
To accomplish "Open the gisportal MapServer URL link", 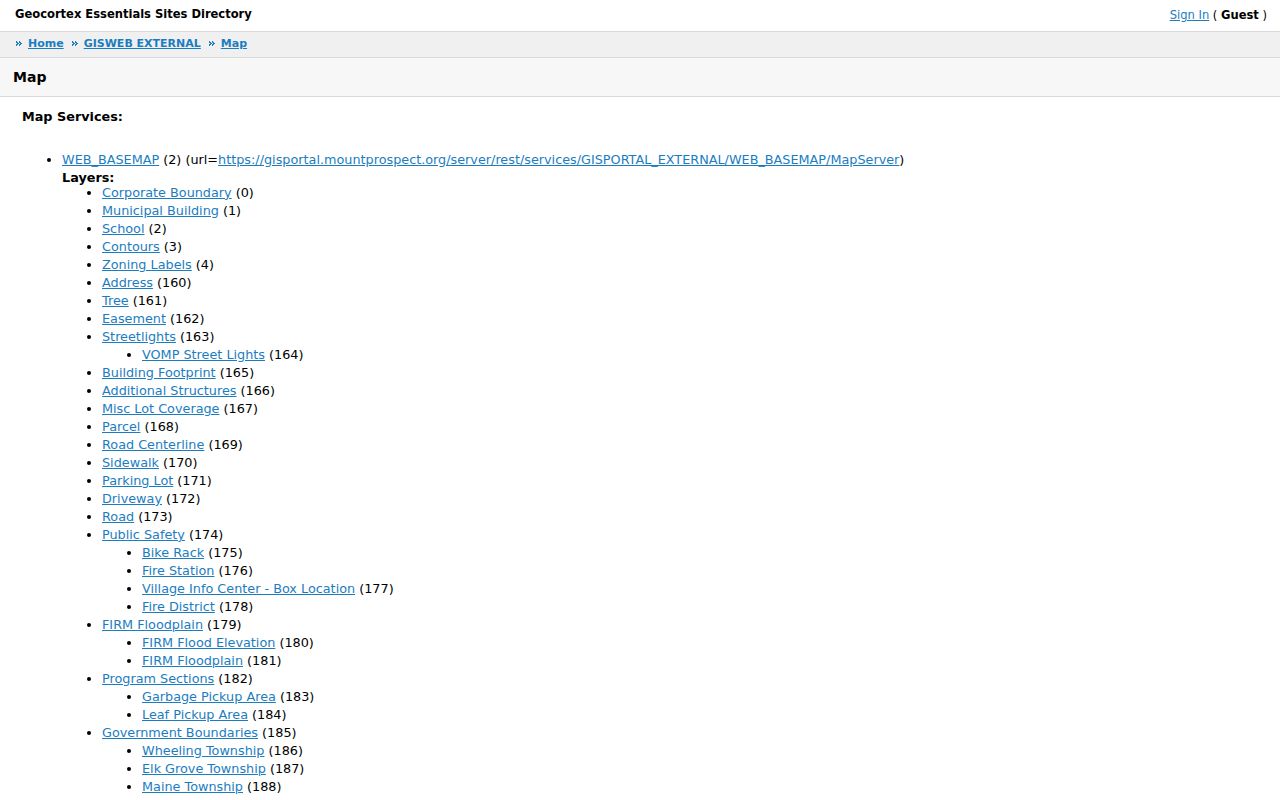I will pyautogui.click(x=559, y=160).
